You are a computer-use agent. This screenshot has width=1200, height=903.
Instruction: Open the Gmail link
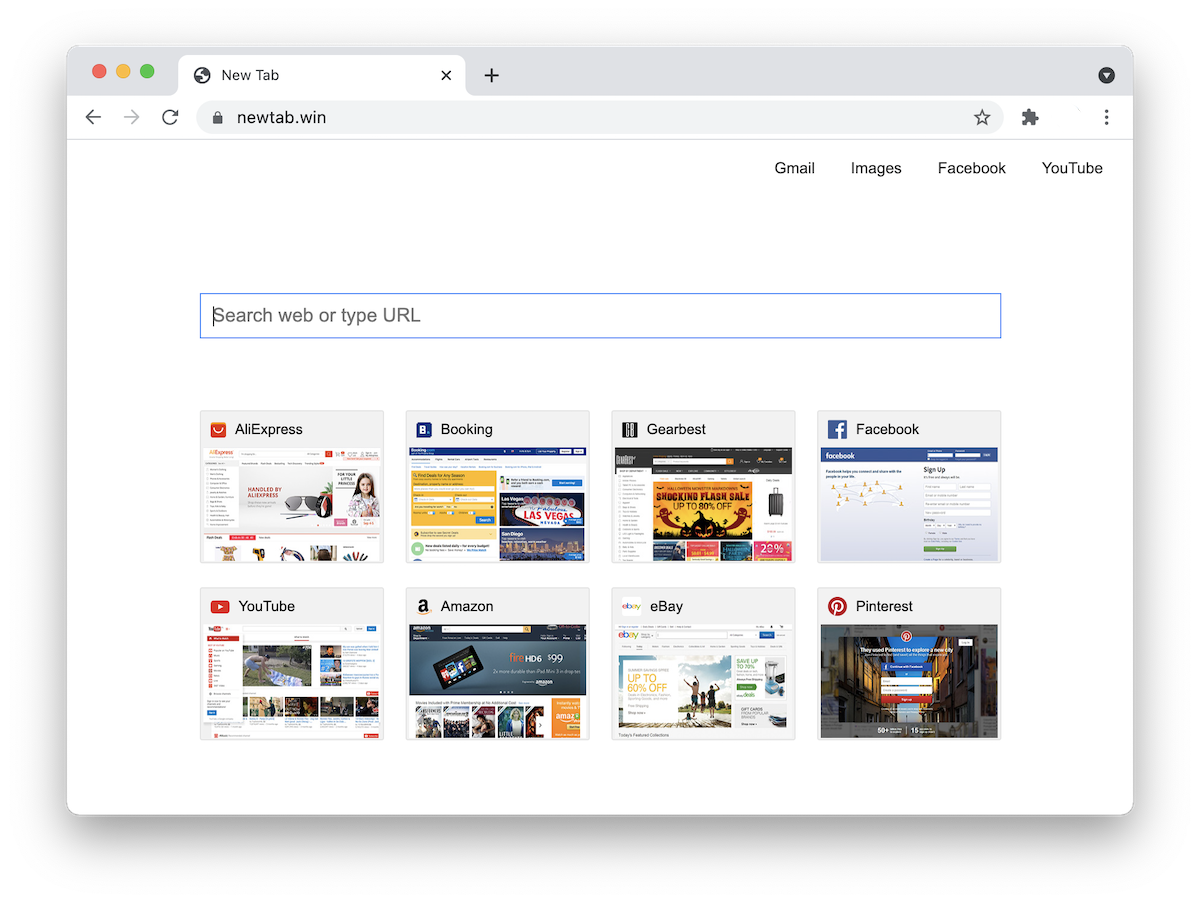(794, 168)
